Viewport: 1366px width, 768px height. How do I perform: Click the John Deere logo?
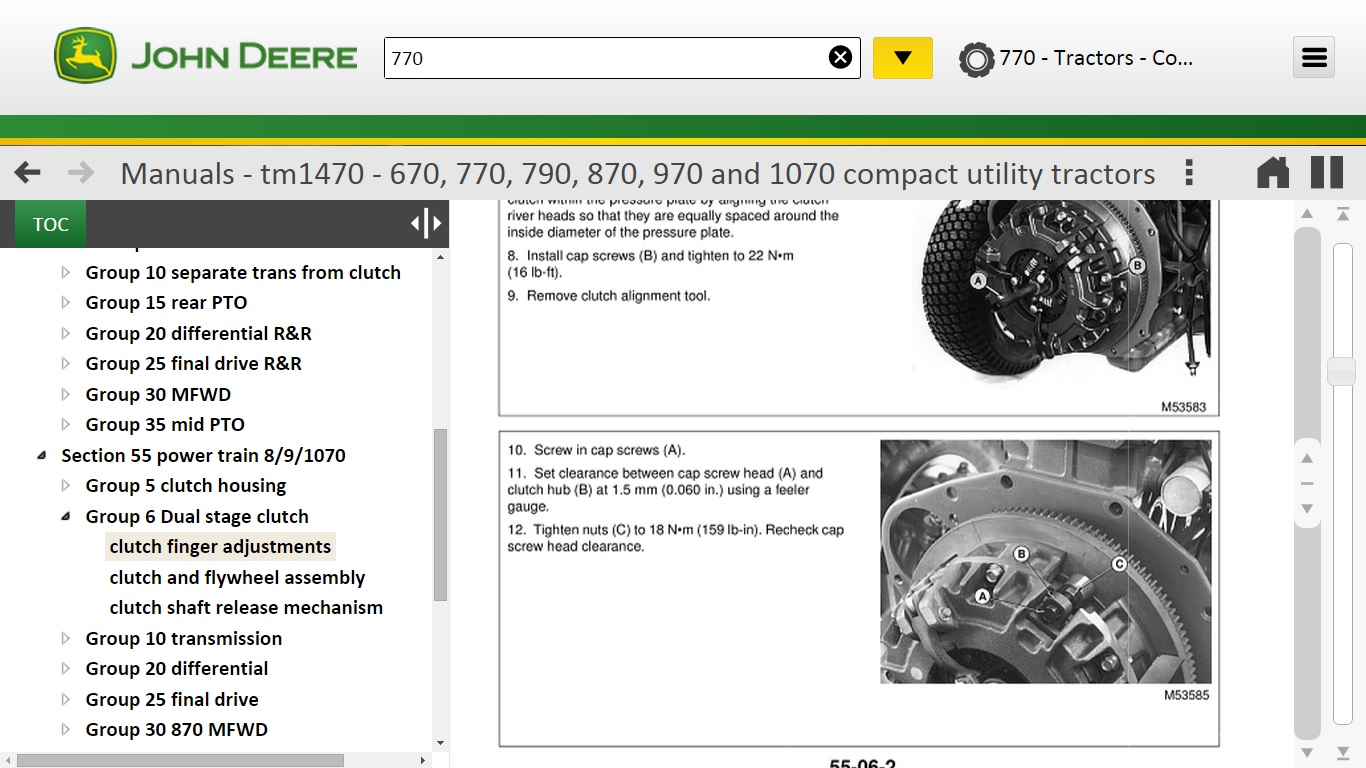205,57
